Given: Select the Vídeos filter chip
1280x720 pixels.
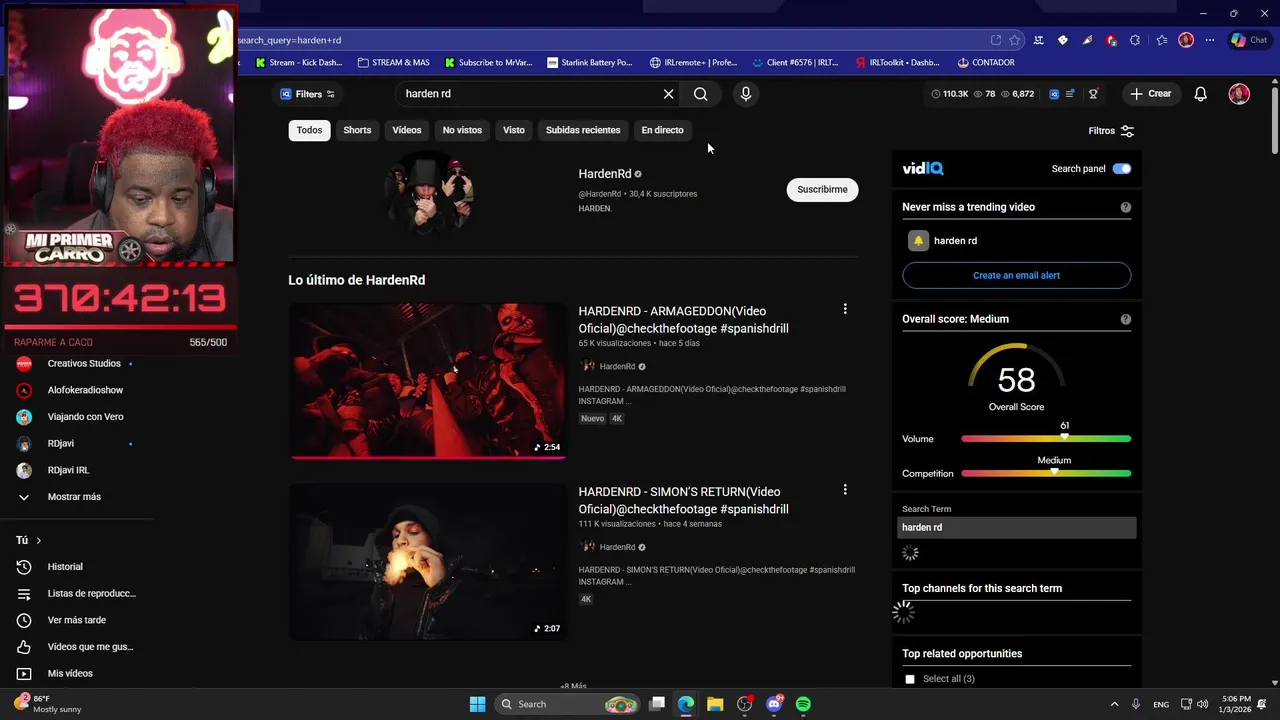Looking at the screenshot, I should tap(407, 130).
